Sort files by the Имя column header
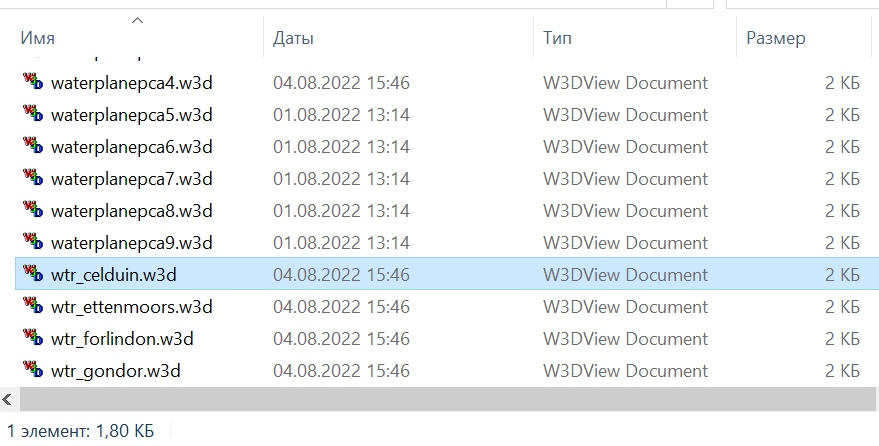 (139, 38)
